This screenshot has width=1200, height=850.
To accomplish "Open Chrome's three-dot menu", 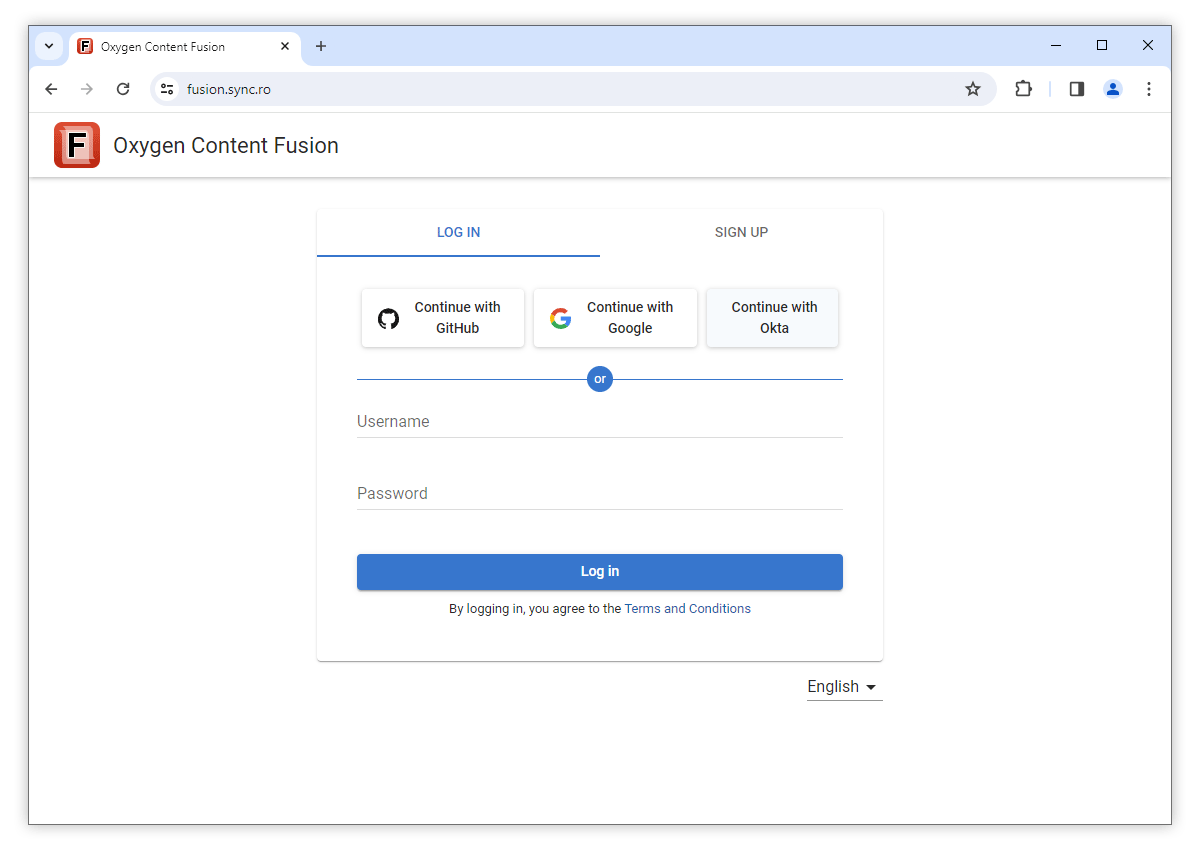I will coord(1149,89).
